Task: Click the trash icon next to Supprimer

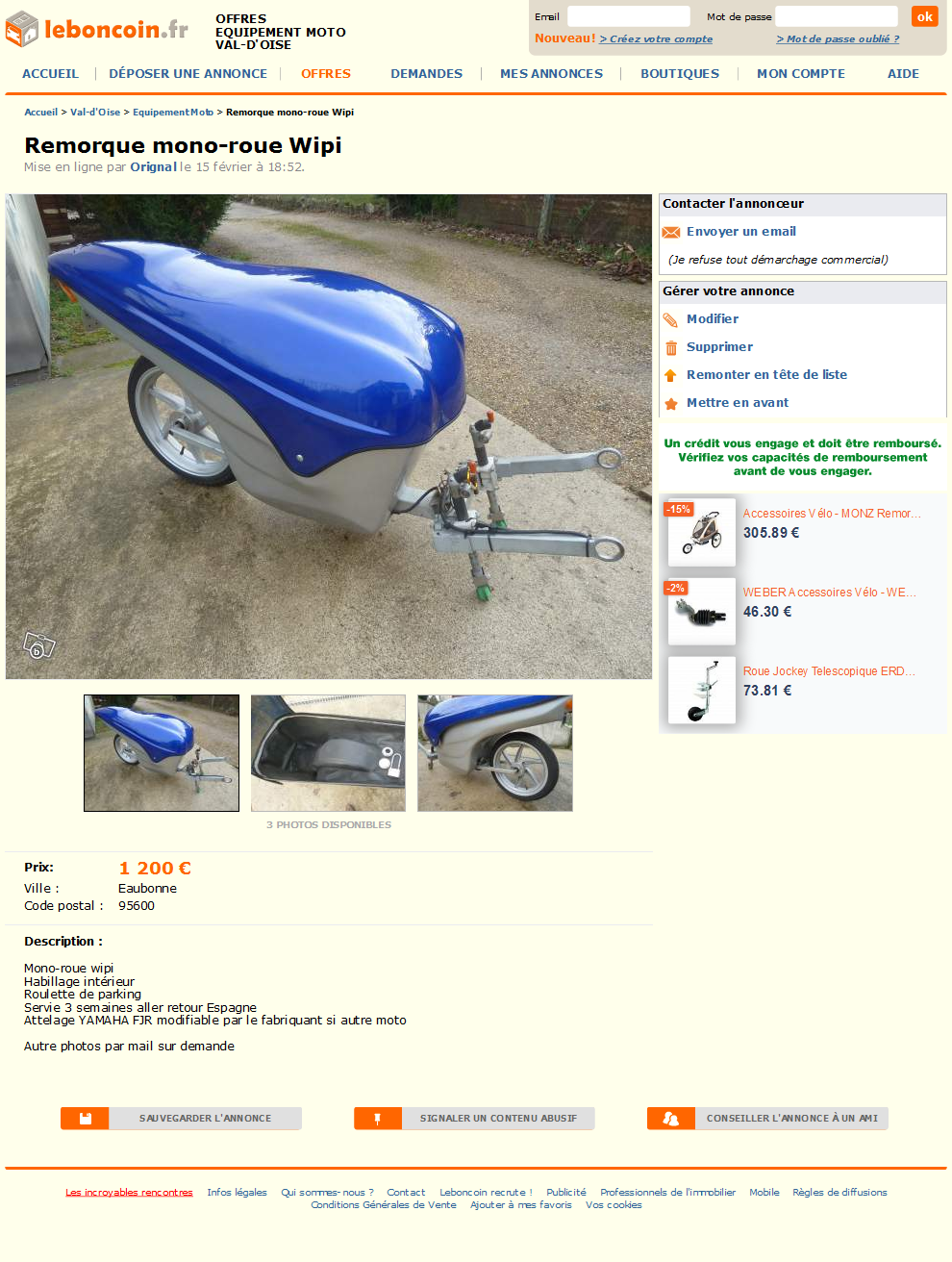Action: coord(671,347)
